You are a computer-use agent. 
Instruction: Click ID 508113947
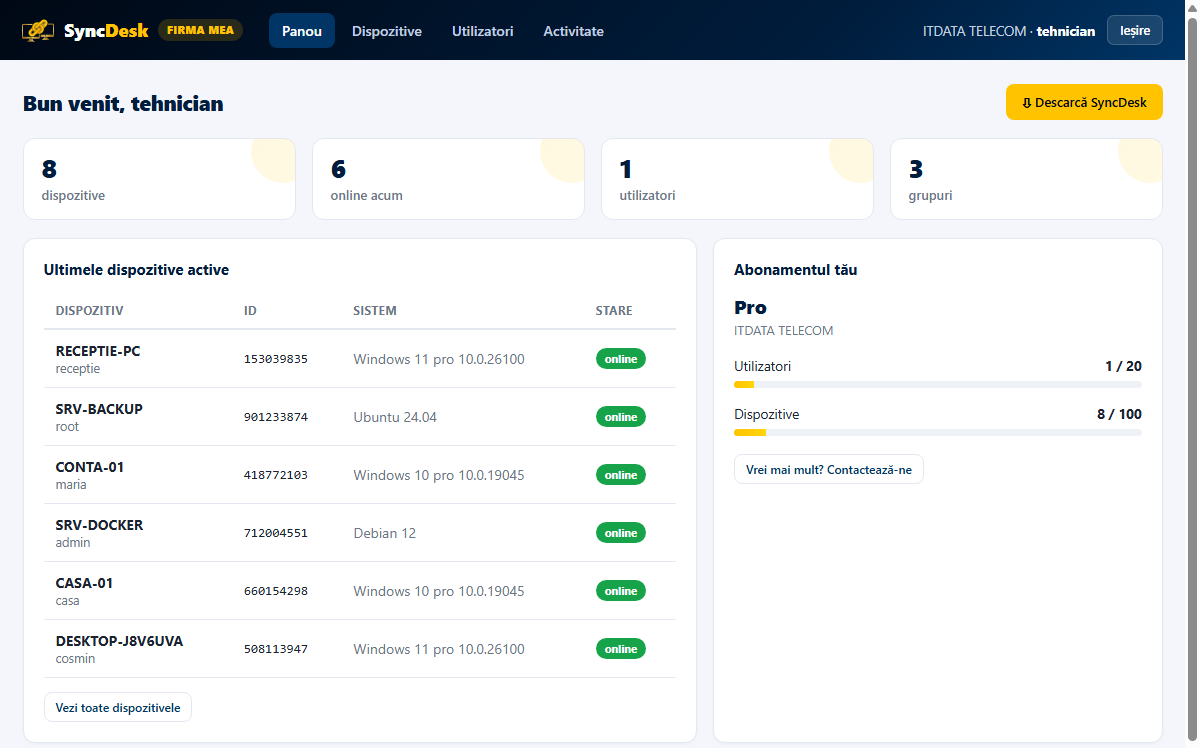pos(276,649)
